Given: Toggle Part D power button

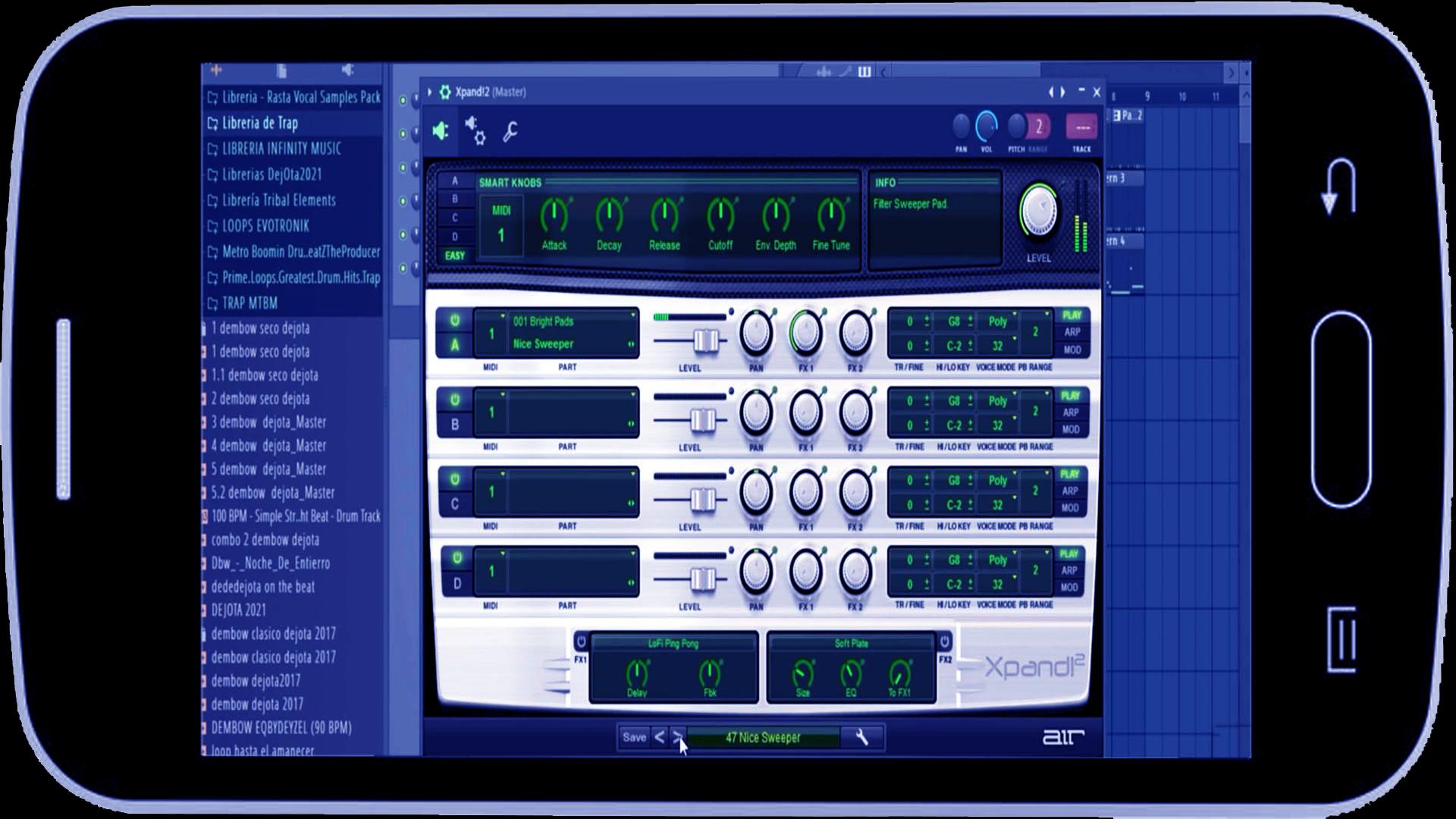Looking at the screenshot, I should pos(457,558).
